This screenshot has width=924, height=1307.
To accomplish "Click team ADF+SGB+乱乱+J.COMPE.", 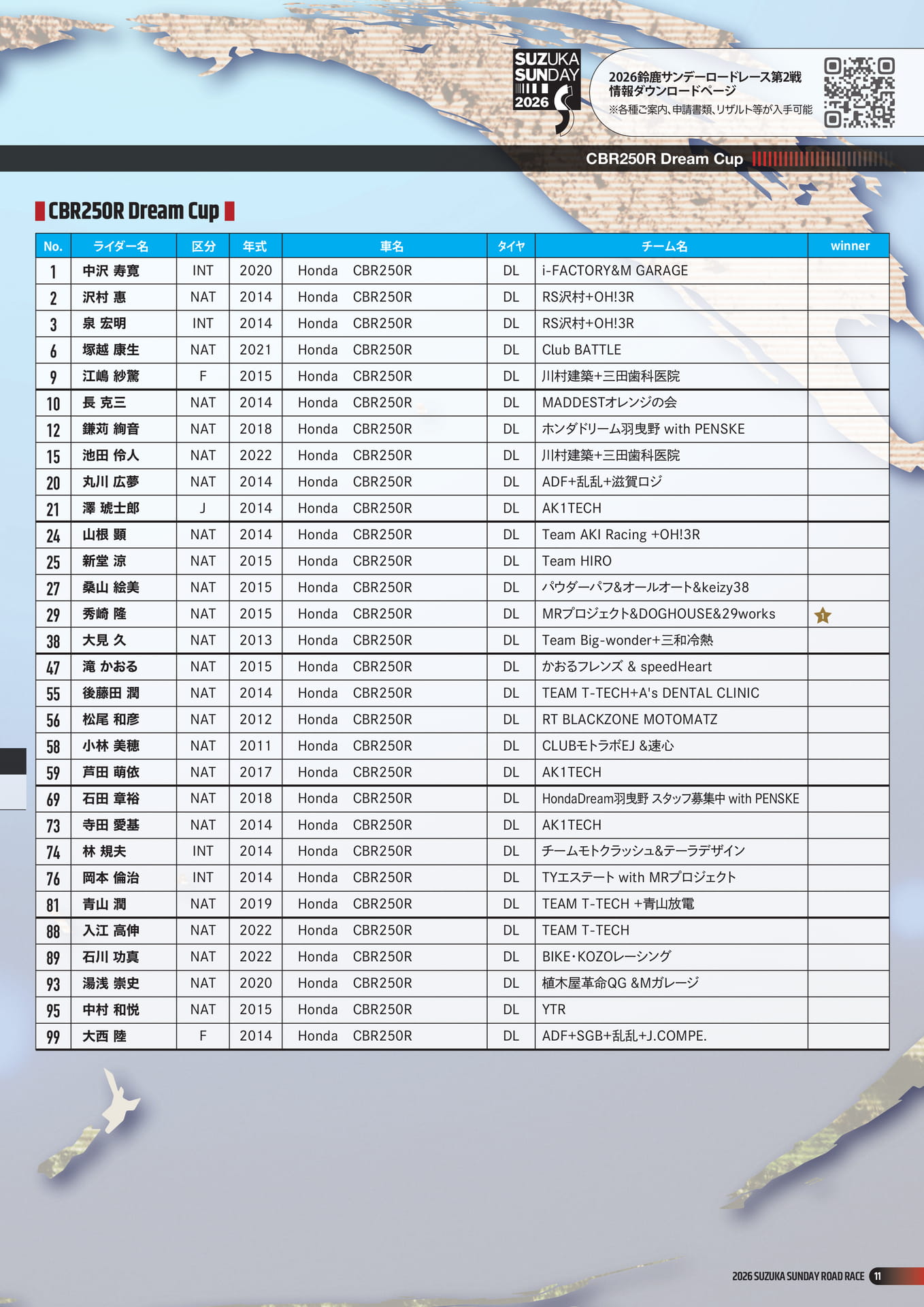I will pos(625,1036).
